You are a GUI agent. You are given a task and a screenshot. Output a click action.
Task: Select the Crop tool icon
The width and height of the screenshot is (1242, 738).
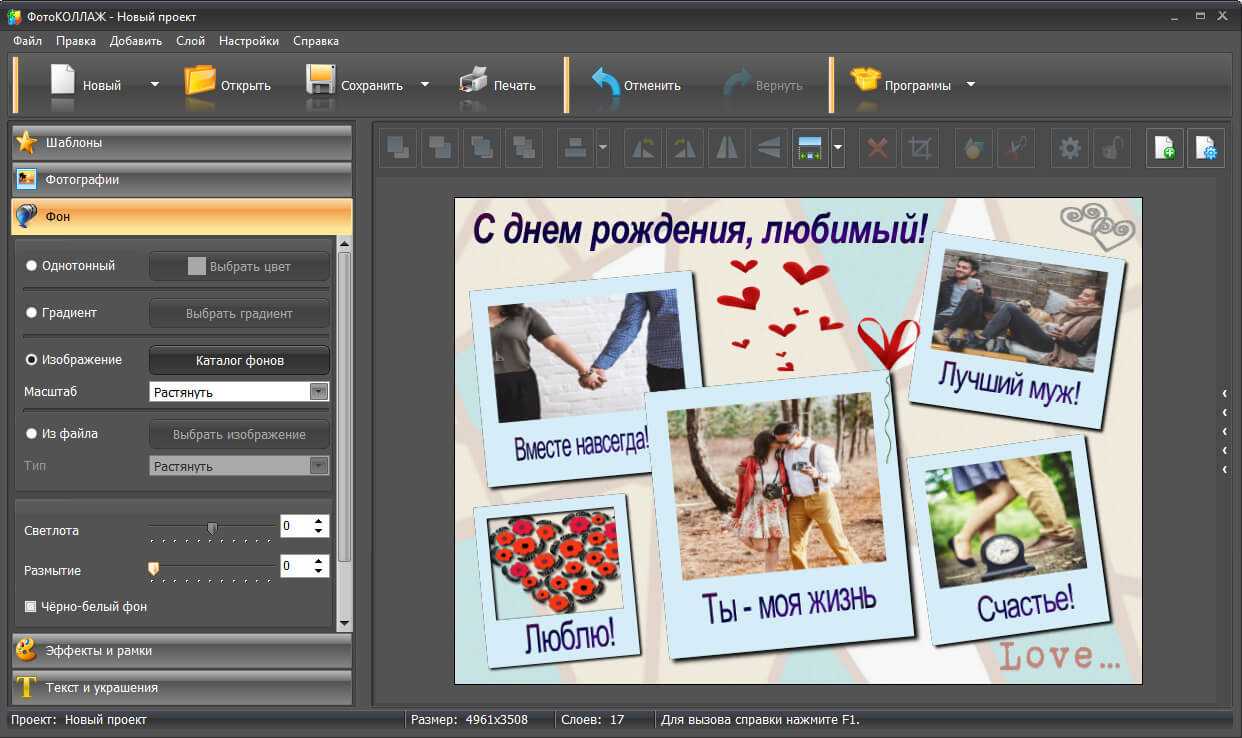[919, 149]
